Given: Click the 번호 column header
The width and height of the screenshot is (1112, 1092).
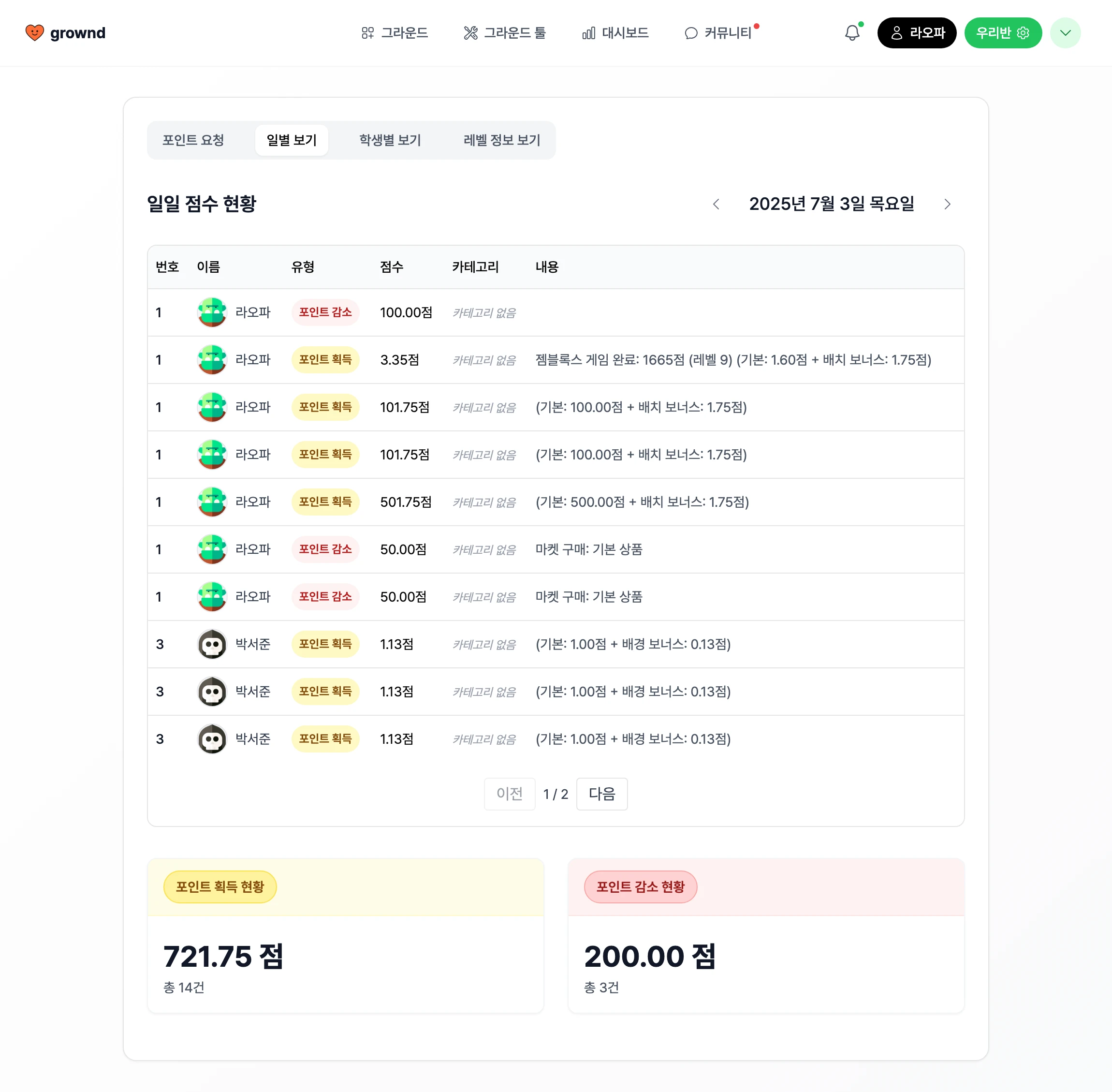Looking at the screenshot, I should coord(167,266).
